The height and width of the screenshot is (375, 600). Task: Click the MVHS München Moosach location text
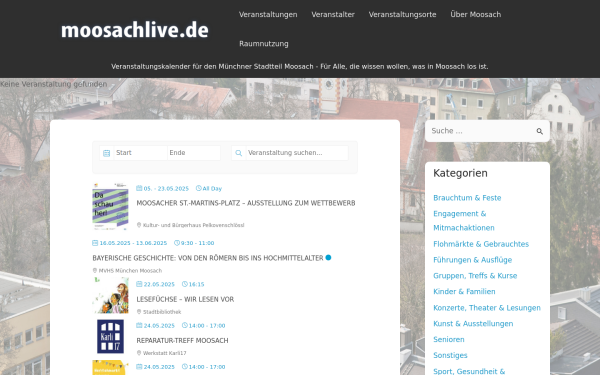130,271
